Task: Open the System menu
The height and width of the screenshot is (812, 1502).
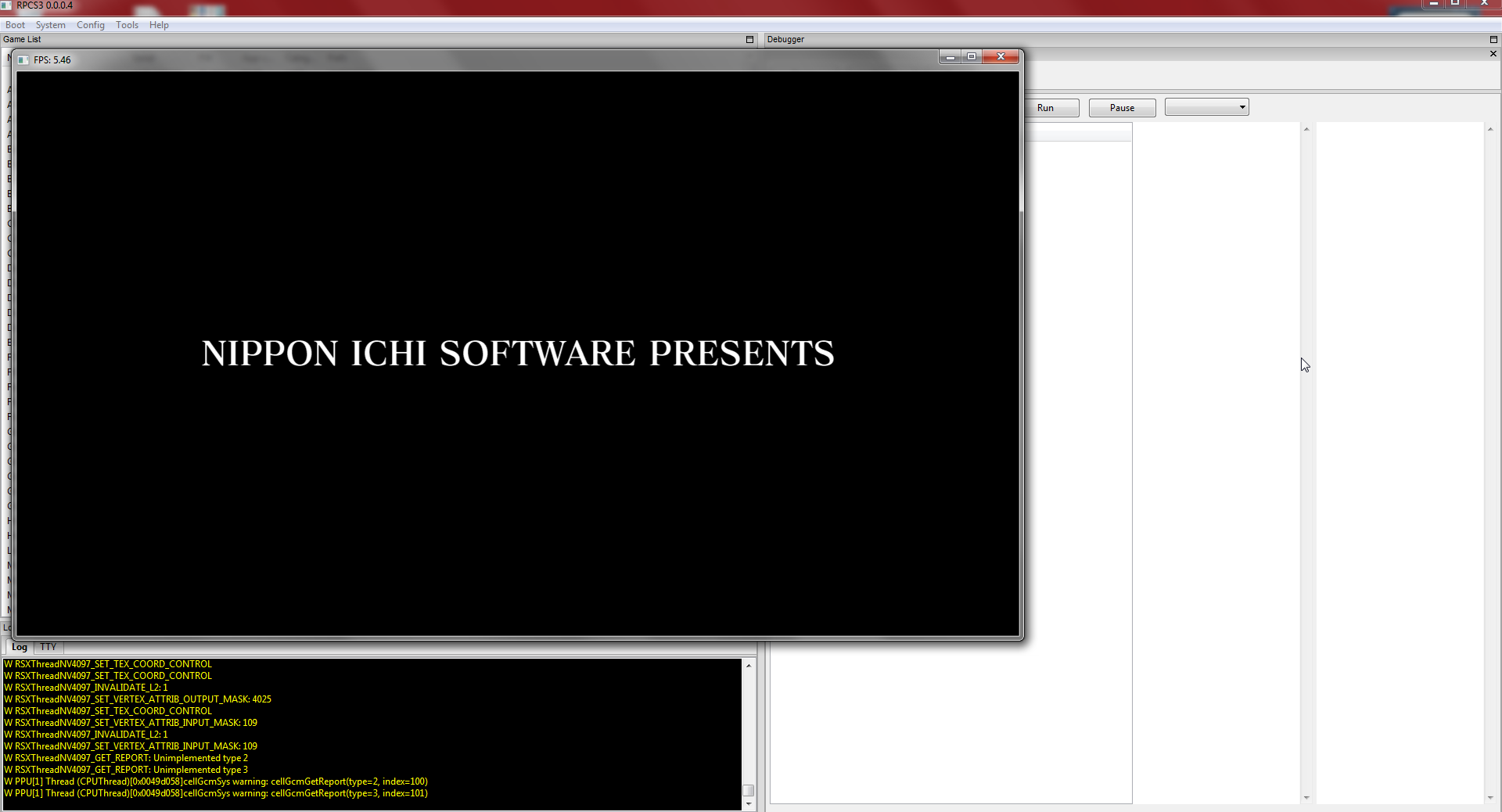Action: [x=50, y=25]
